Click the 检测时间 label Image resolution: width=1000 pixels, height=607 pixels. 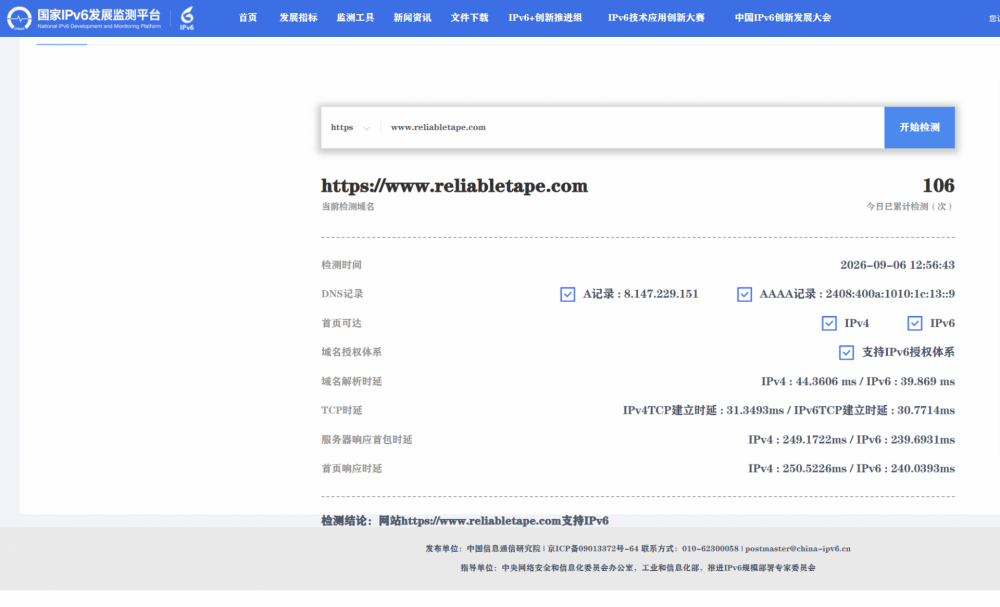tap(341, 265)
